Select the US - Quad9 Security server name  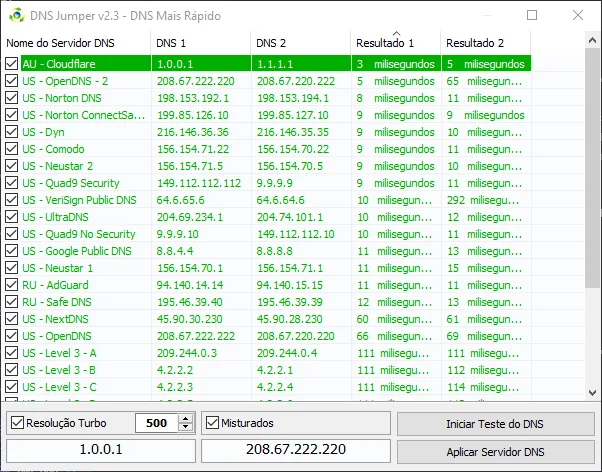pyautogui.click(x=71, y=183)
